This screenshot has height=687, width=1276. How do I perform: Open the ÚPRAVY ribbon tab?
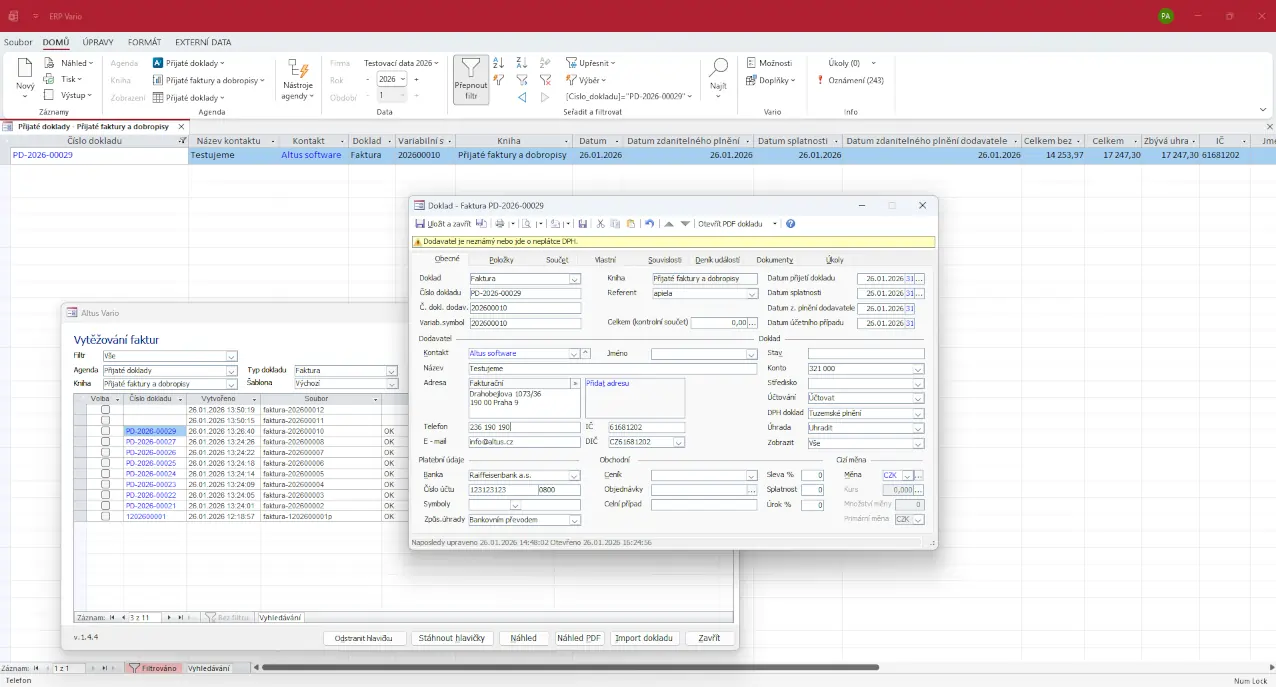point(98,43)
